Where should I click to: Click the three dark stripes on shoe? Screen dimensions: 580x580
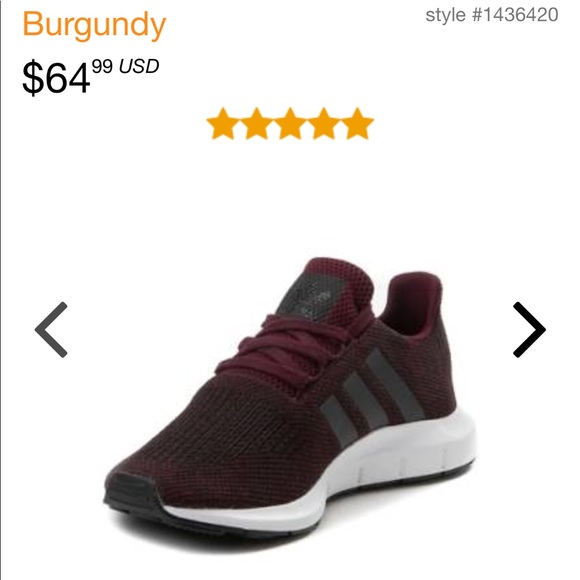click(x=371, y=395)
